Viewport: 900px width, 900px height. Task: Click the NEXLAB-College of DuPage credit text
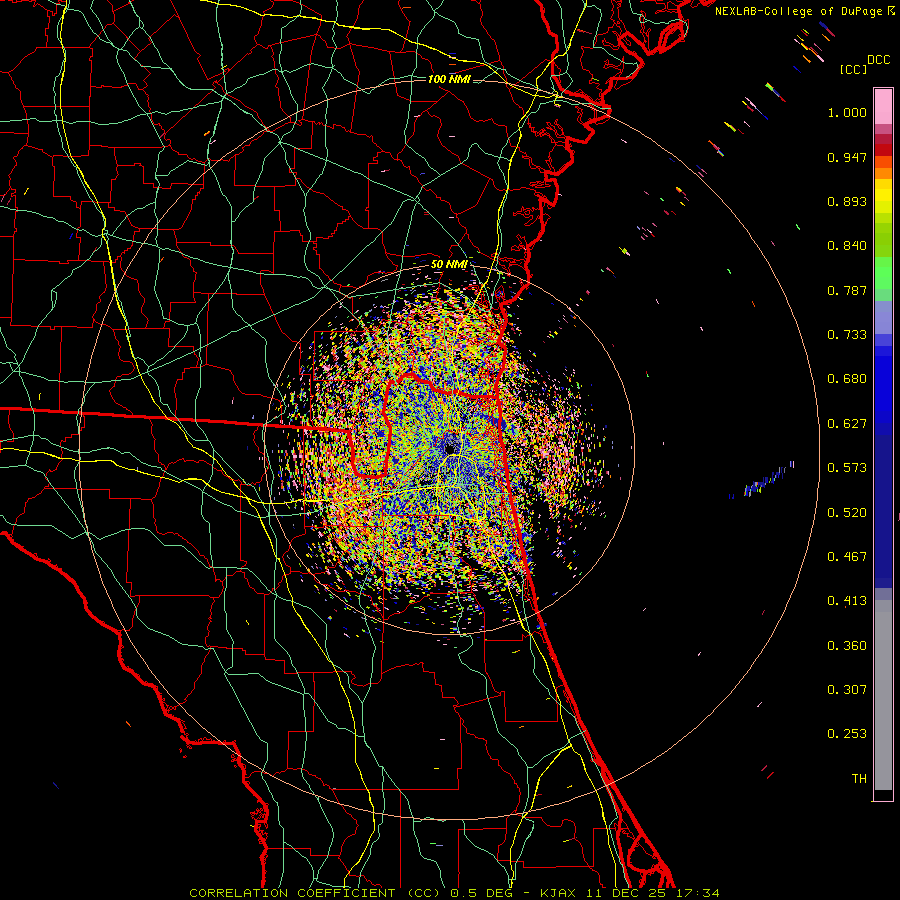coord(798,11)
